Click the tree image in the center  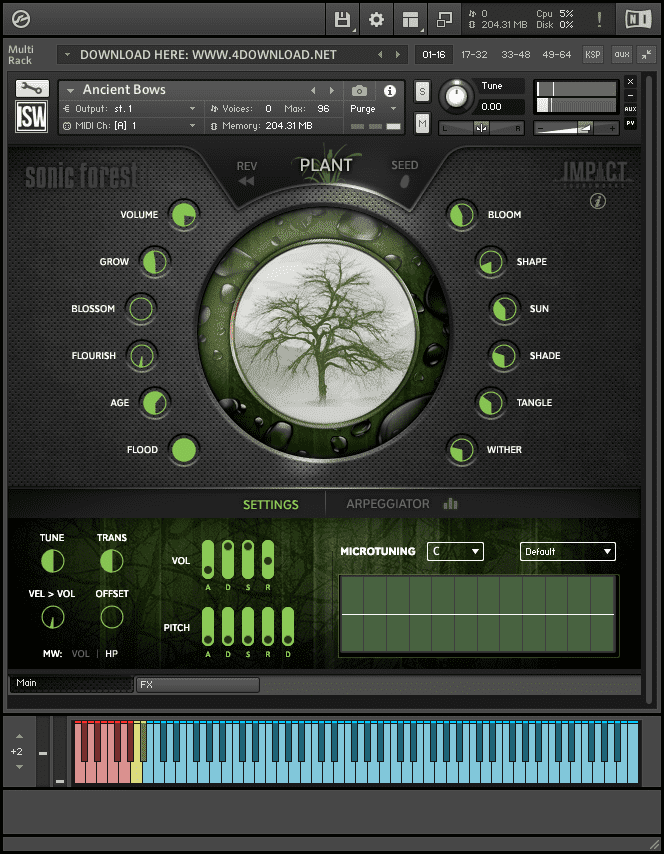(x=325, y=331)
